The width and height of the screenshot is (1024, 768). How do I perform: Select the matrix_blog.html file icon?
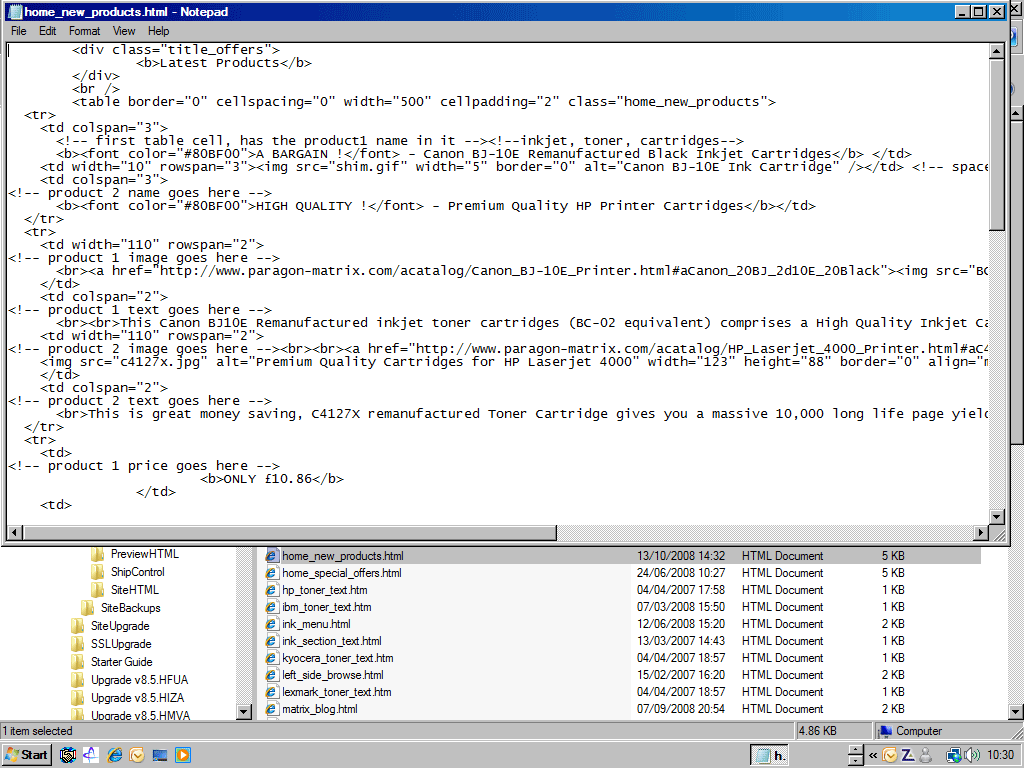(272, 709)
